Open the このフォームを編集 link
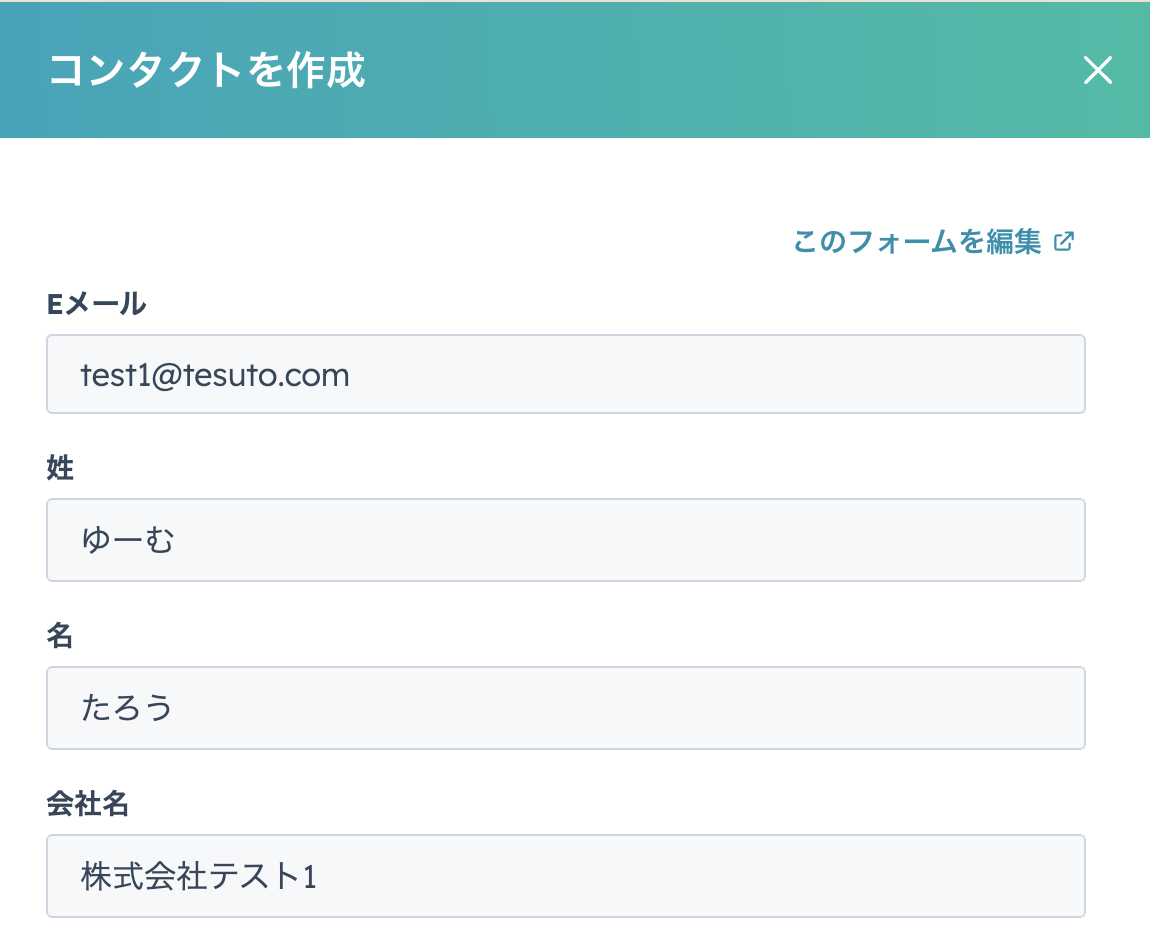 pyautogui.click(x=917, y=241)
